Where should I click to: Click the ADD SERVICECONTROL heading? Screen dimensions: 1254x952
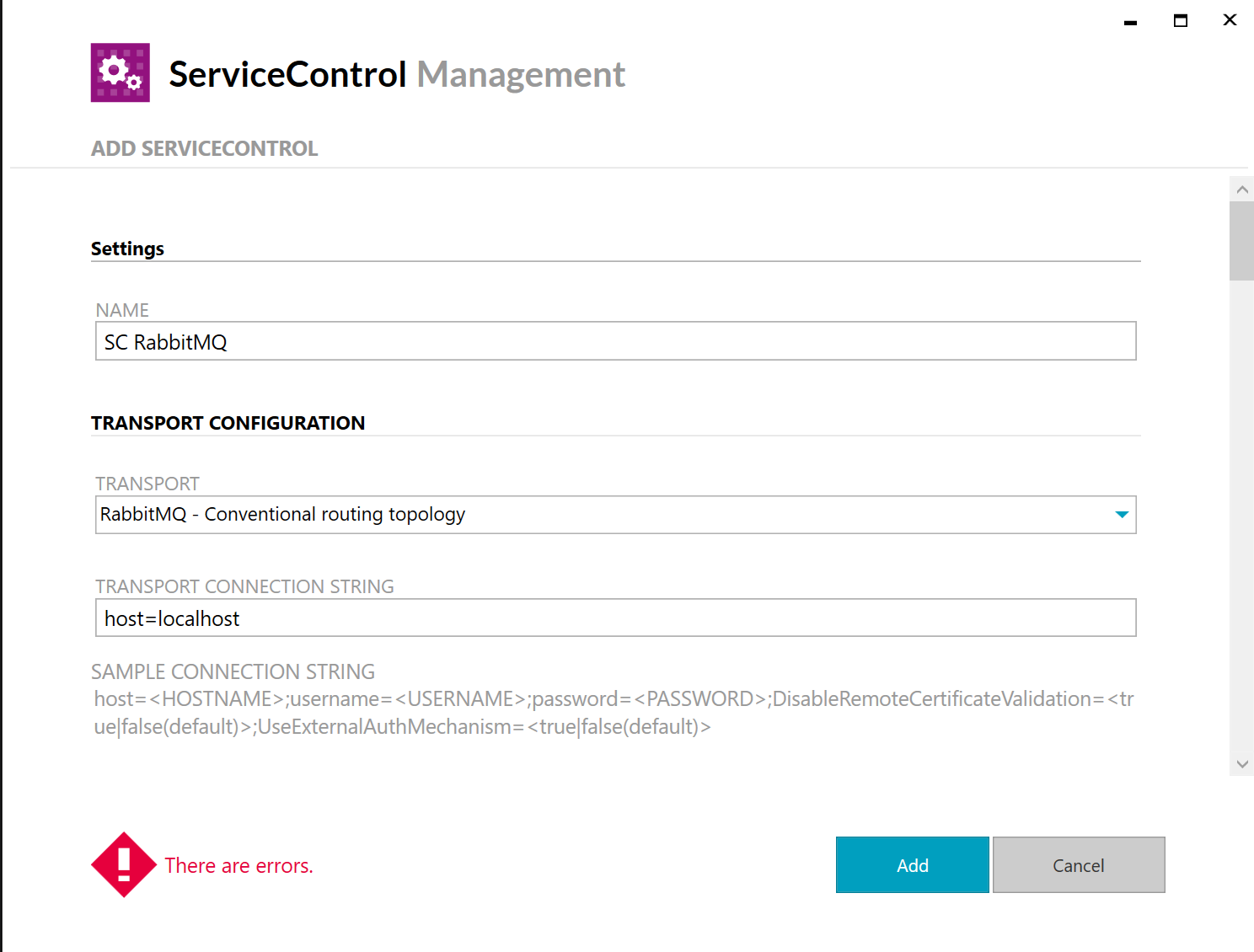[x=204, y=148]
